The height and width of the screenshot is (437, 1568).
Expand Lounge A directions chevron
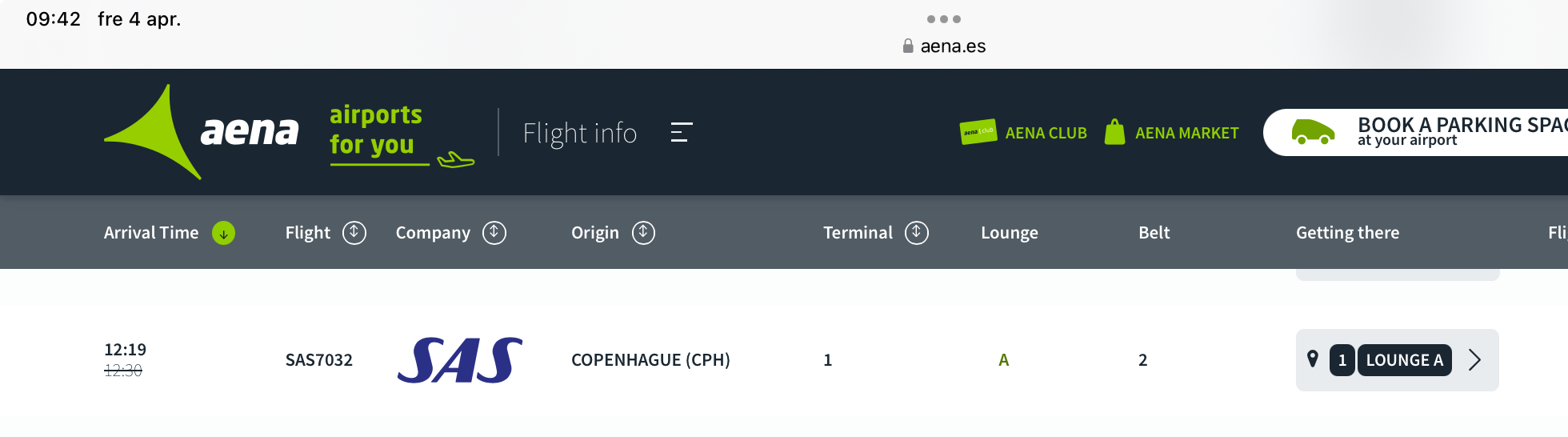(1474, 360)
